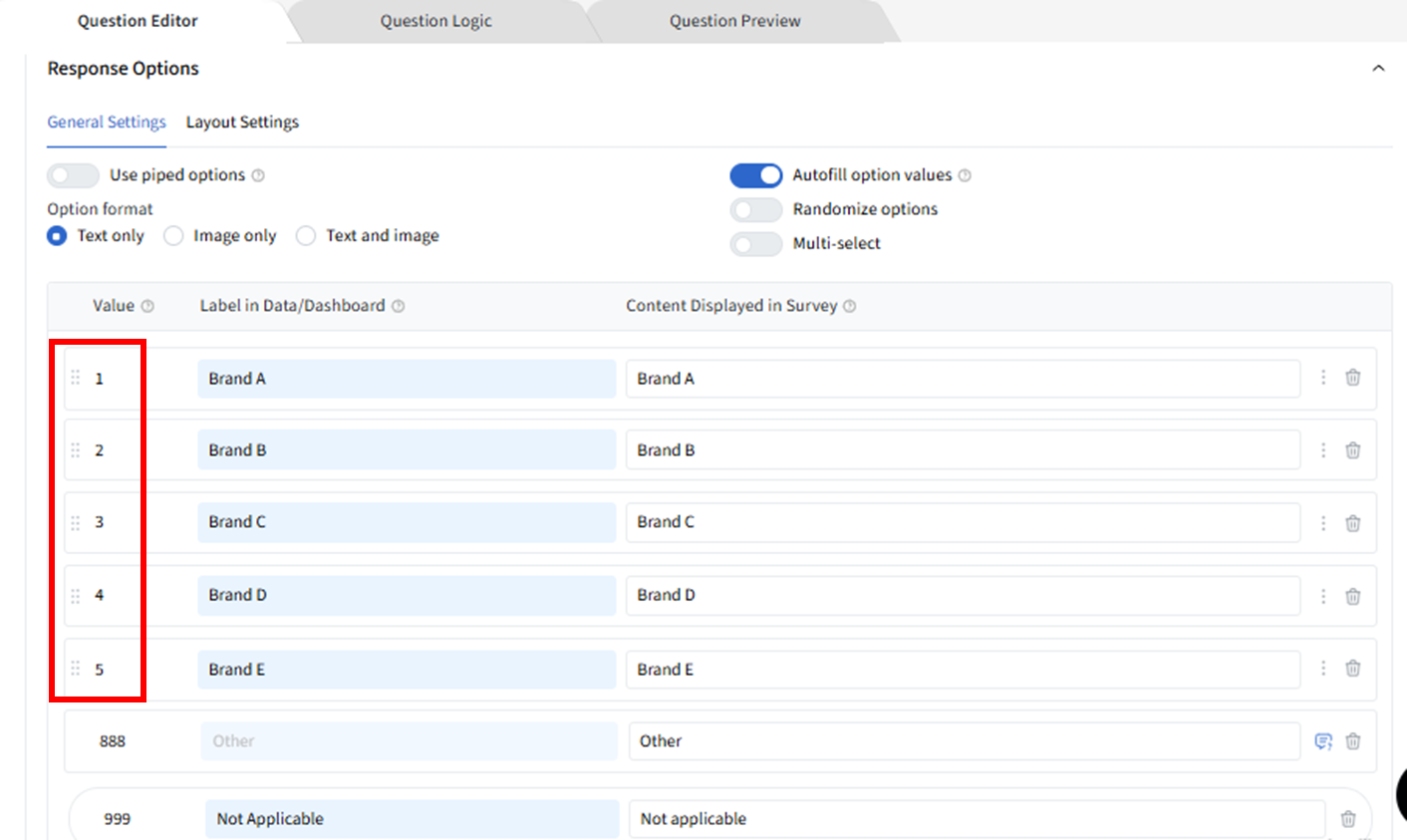Click info icon beside Autofill option values

click(965, 175)
